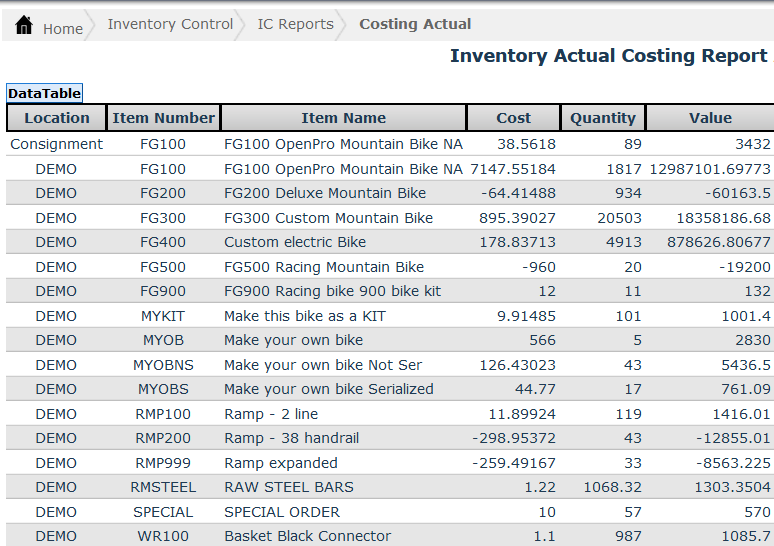Open Inventory Control breadcrumb link
774x546 pixels.
tap(170, 24)
